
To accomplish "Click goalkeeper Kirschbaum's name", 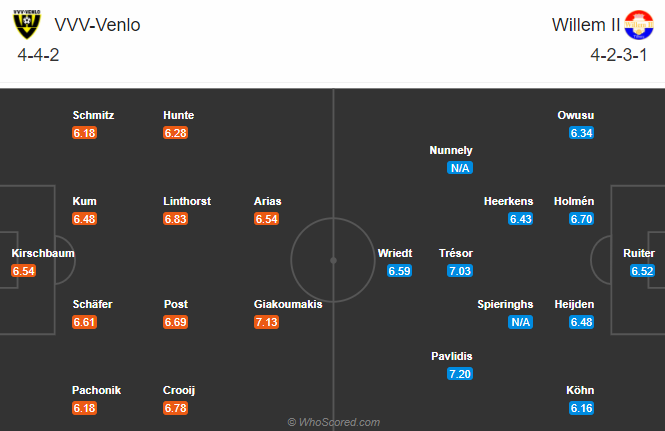I will [43, 253].
